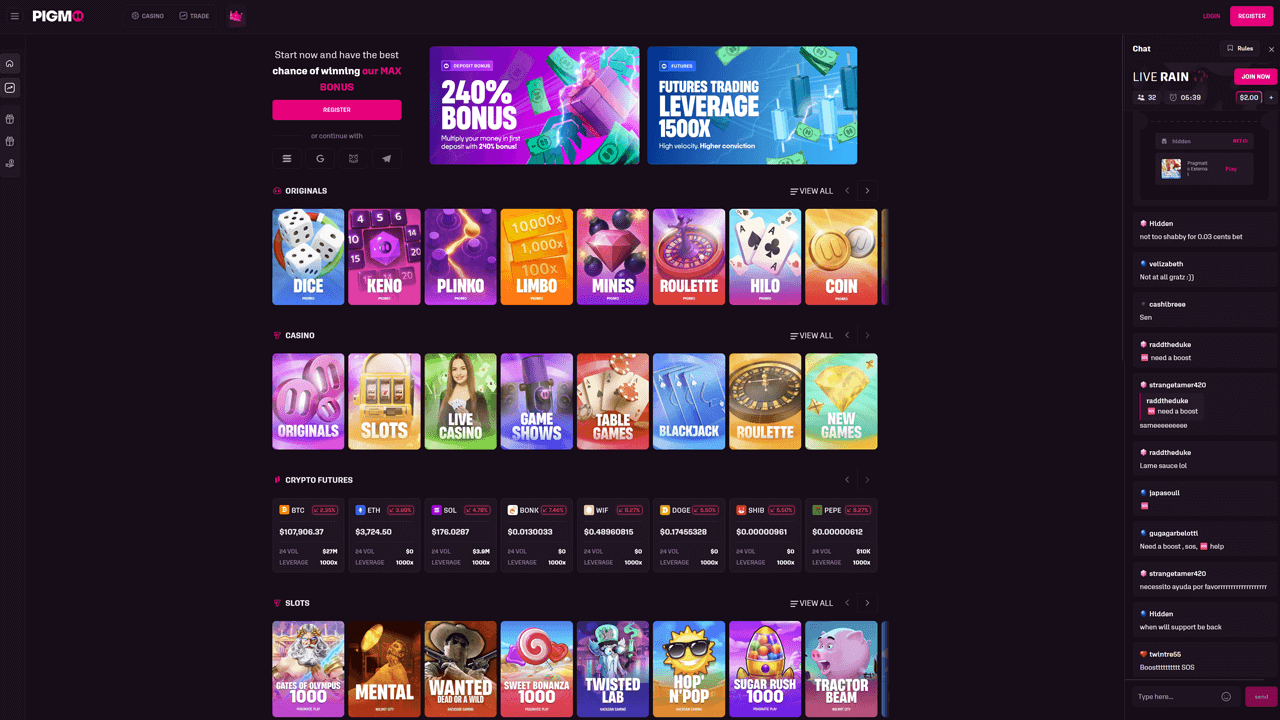The width and height of the screenshot is (1280, 720).
Task: Click the Login link in the header
Action: pyautogui.click(x=1211, y=16)
